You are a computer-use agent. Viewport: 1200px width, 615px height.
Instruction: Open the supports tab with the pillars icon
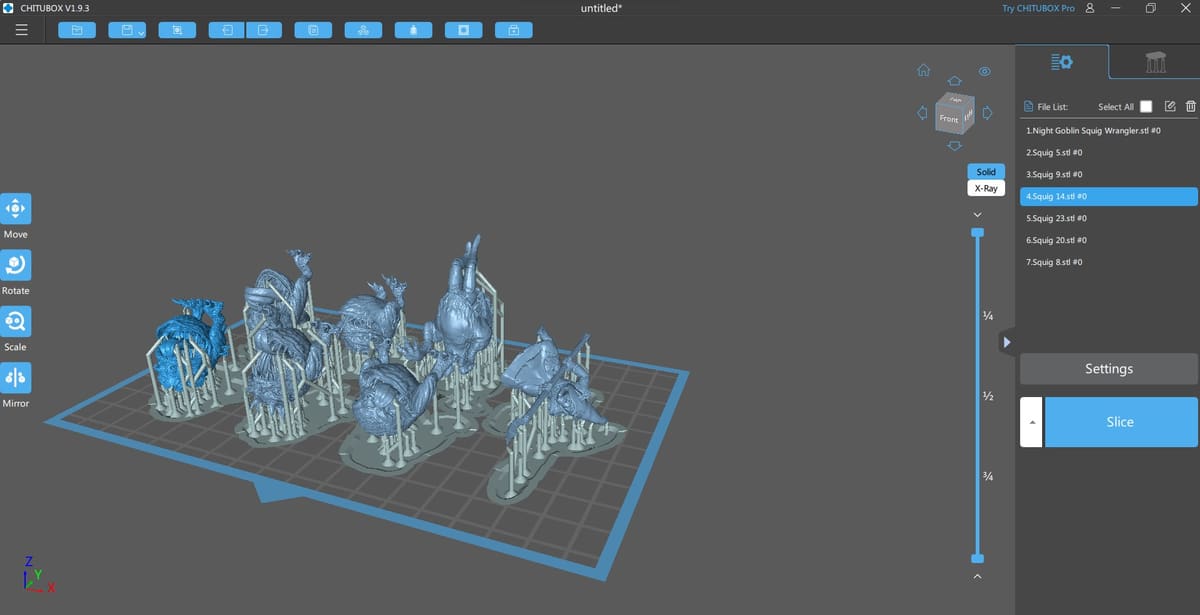click(1155, 62)
